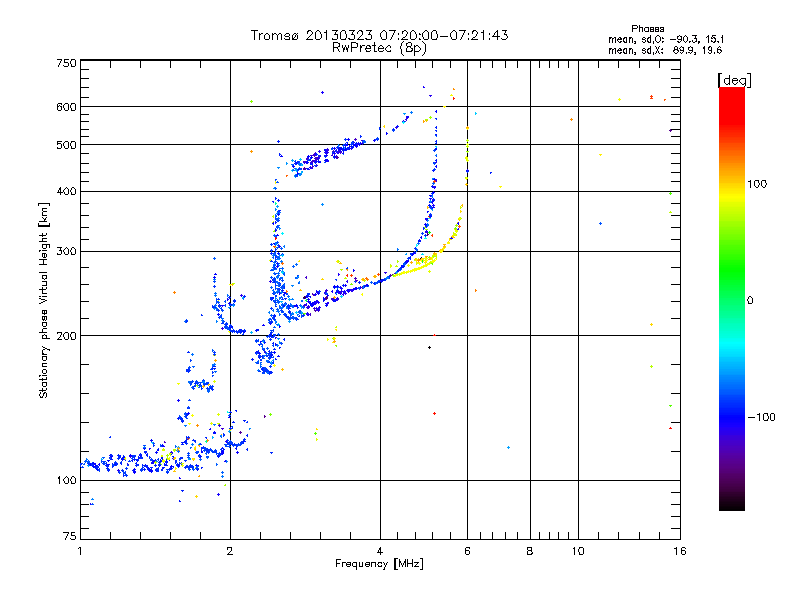Click the yellow 100 degree region of the colorbar

click(x=732, y=185)
